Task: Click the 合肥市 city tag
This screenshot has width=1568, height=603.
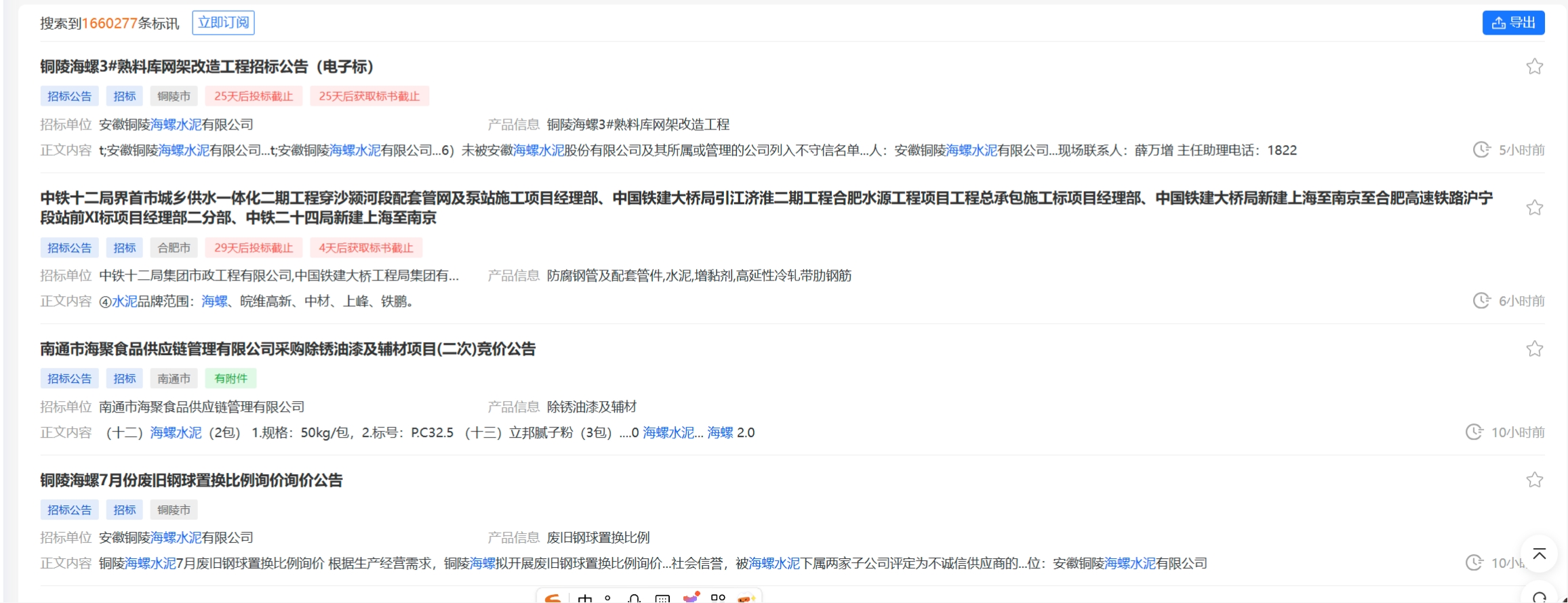Action: (174, 248)
